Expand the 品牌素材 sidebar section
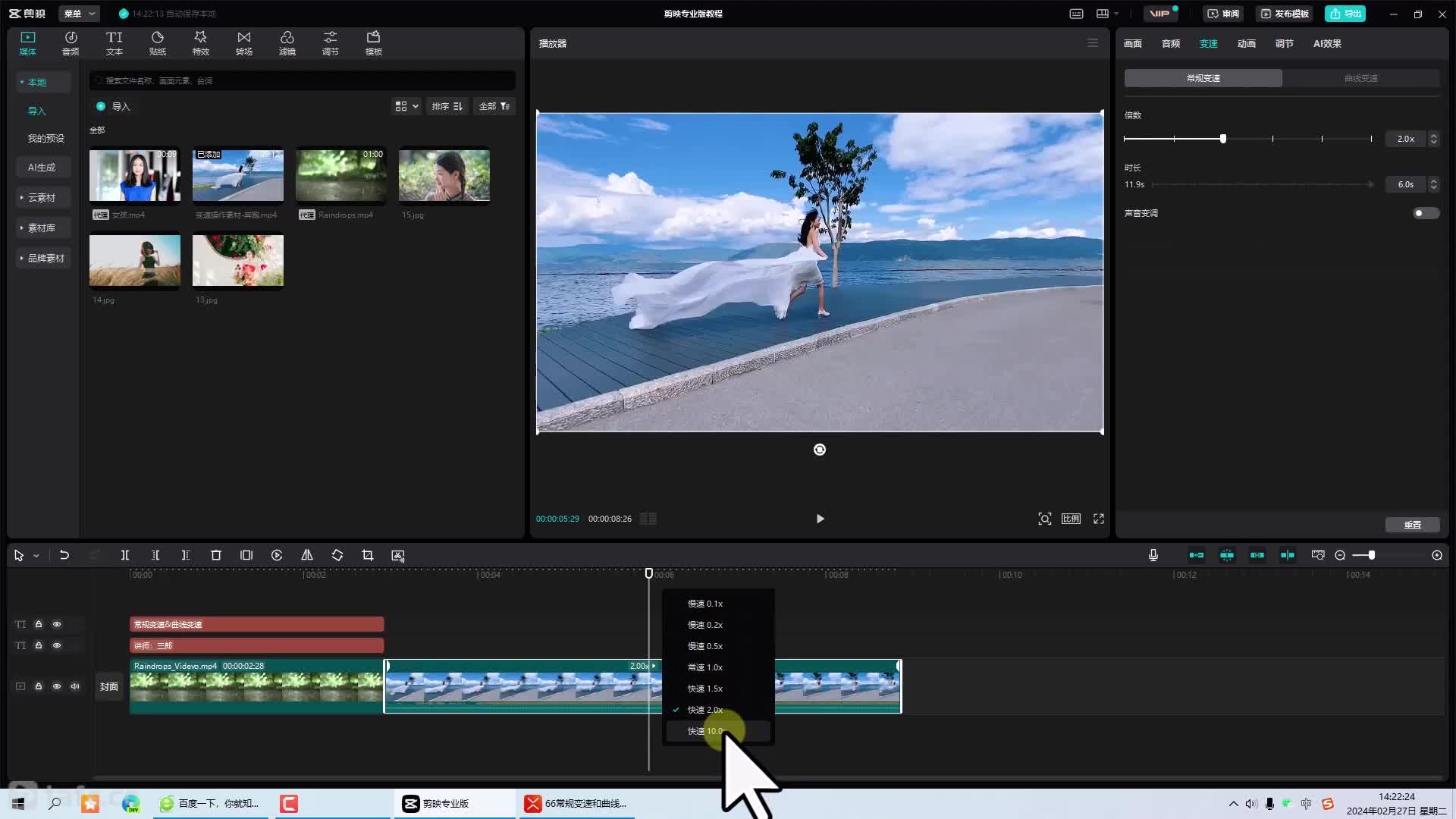Viewport: 1456px width, 819px height. point(44,258)
